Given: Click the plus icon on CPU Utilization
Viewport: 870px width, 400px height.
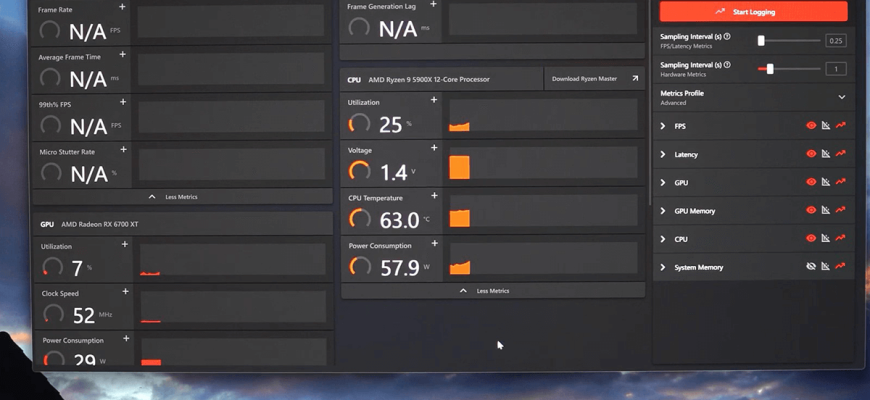Looking at the screenshot, I should 434,100.
